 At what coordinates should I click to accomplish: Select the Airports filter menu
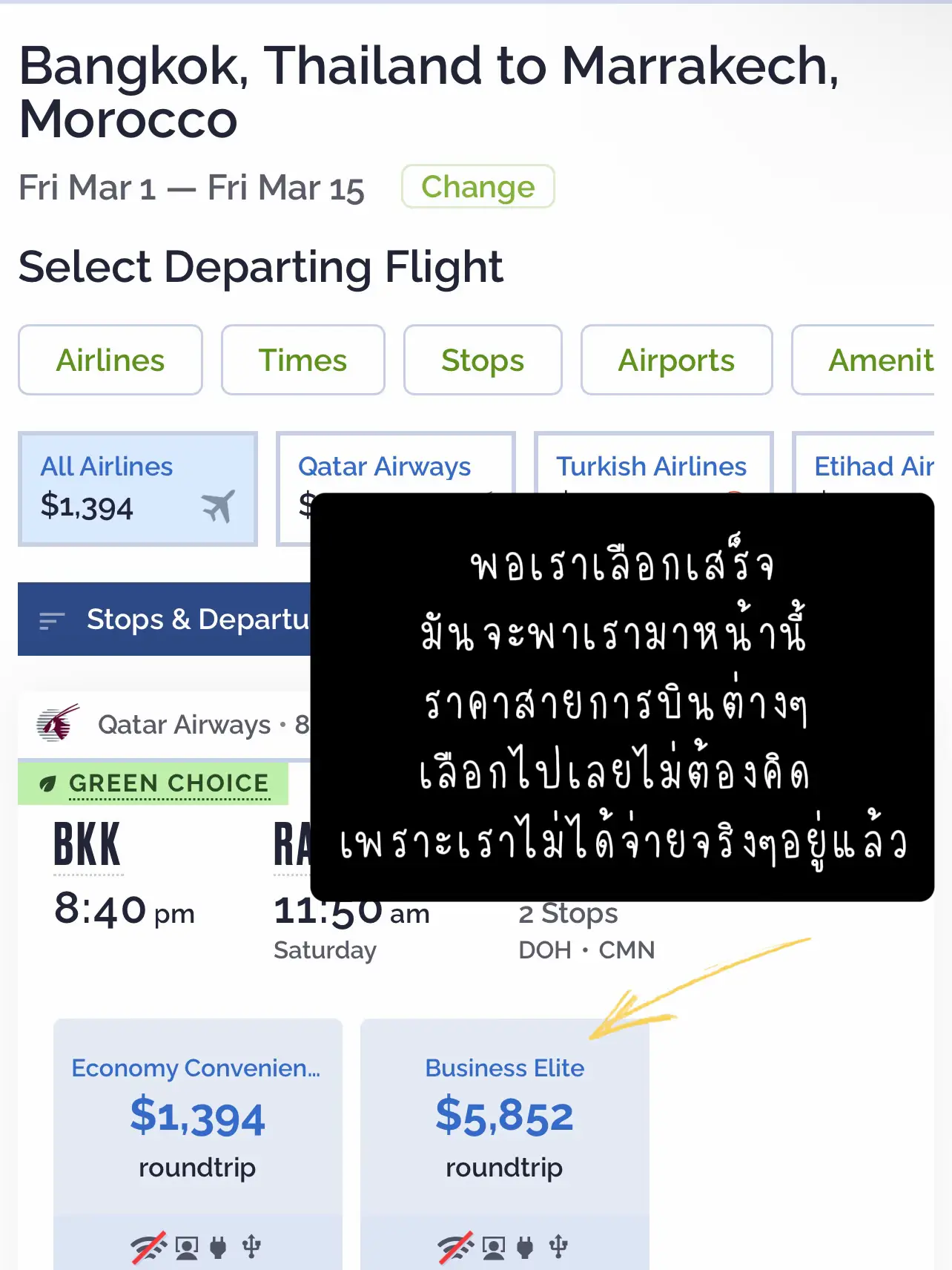click(676, 360)
